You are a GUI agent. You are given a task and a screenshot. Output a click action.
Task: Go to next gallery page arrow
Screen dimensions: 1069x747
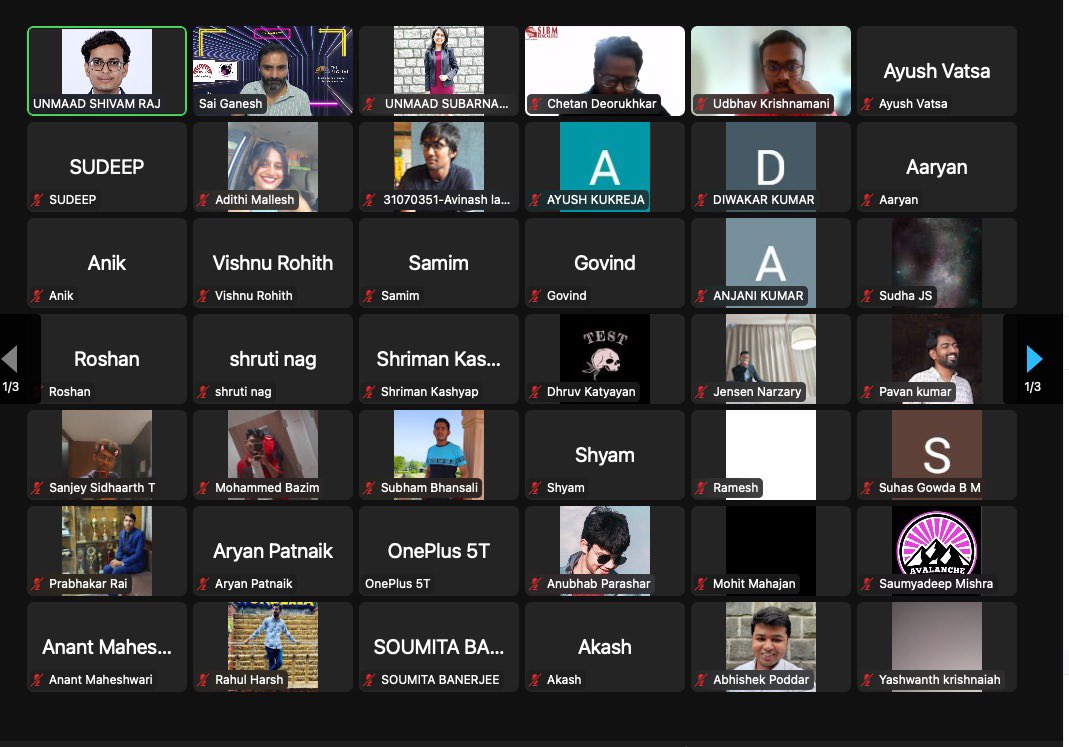1034,359
